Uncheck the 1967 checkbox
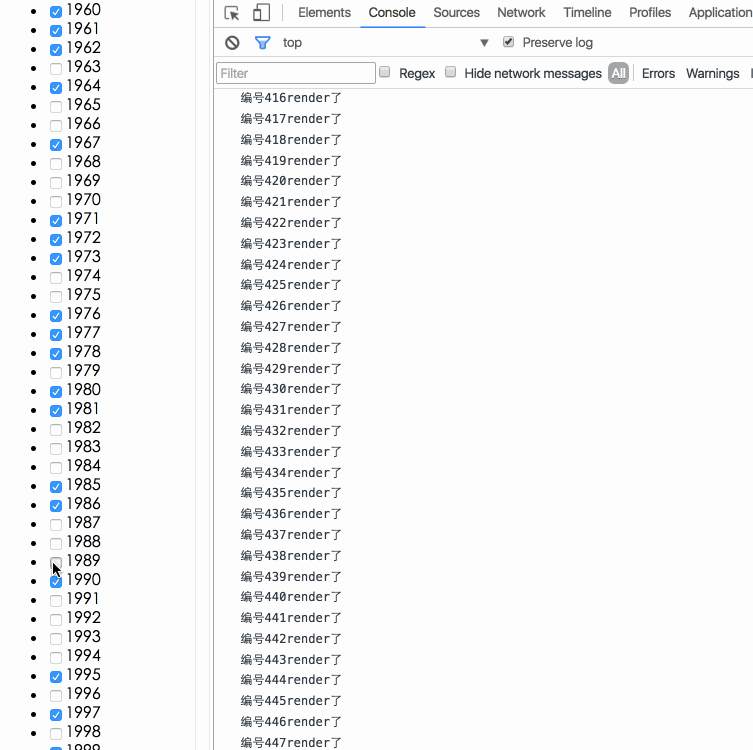Image resolution: width=753 pixels, height=750 pixels. [56, 145]
